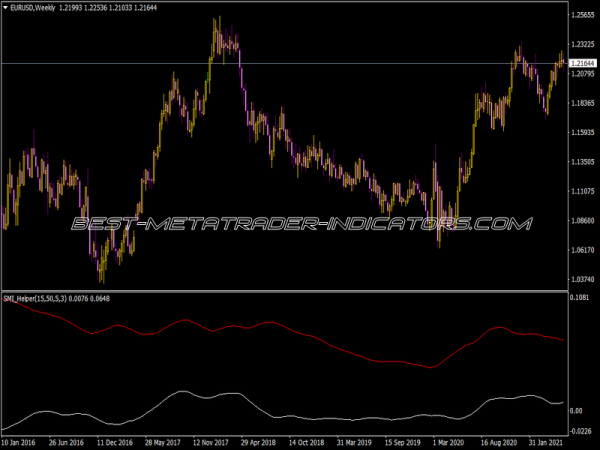This screenshot has width=600, height=450.
Task: Click the white SMI indicator line
Action: (x=300, y=413)
